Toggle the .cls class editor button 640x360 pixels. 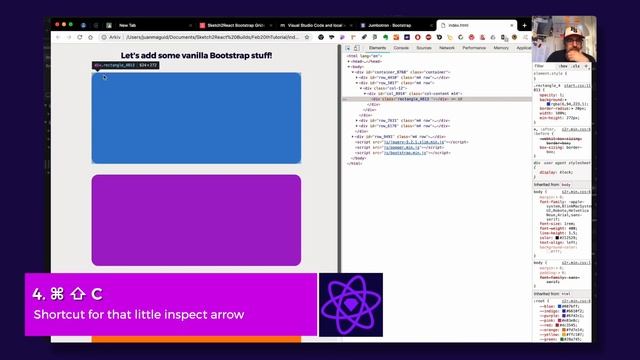point(576,66)
